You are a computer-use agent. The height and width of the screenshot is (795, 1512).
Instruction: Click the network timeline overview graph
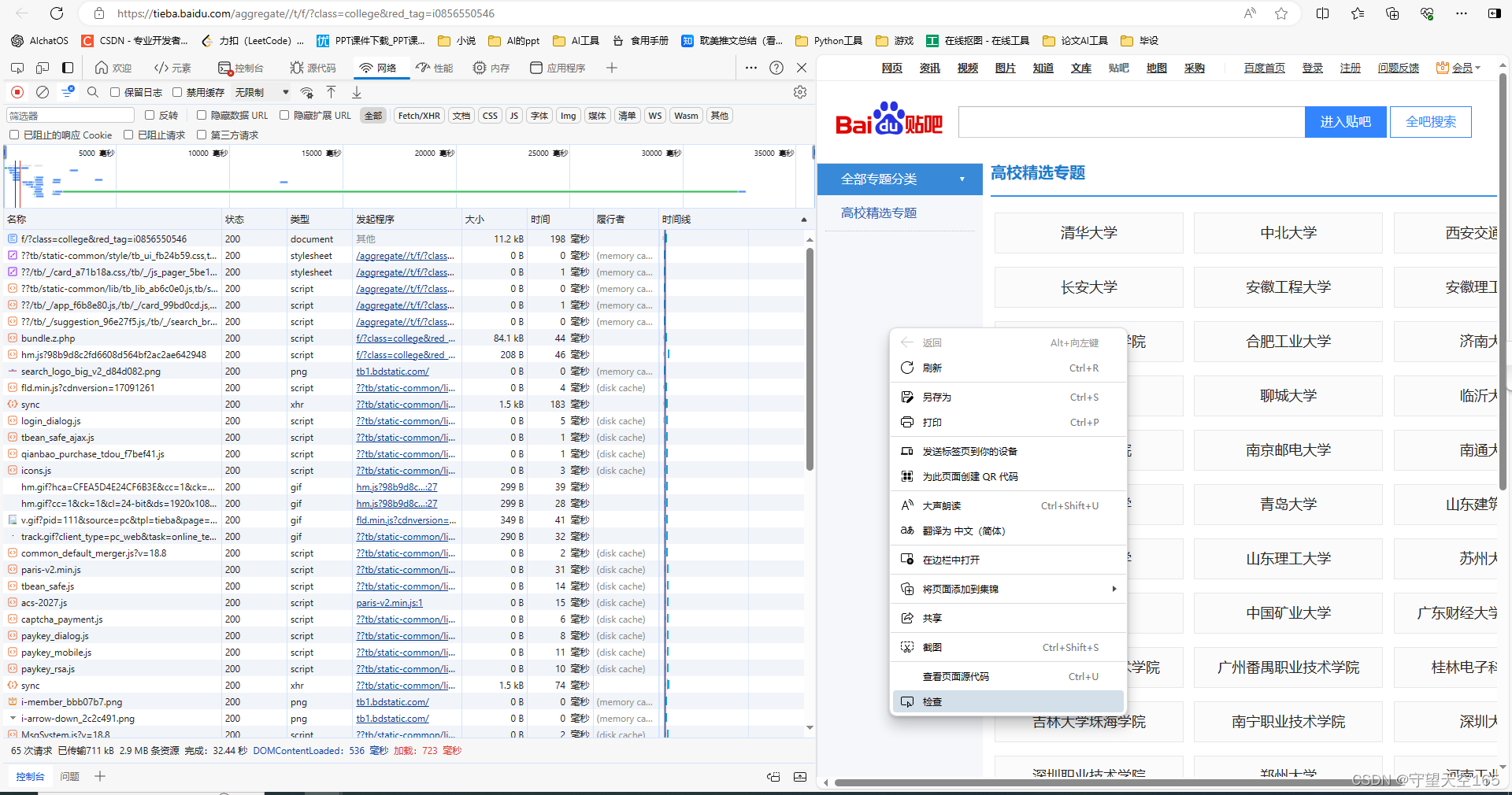(409, 177)
